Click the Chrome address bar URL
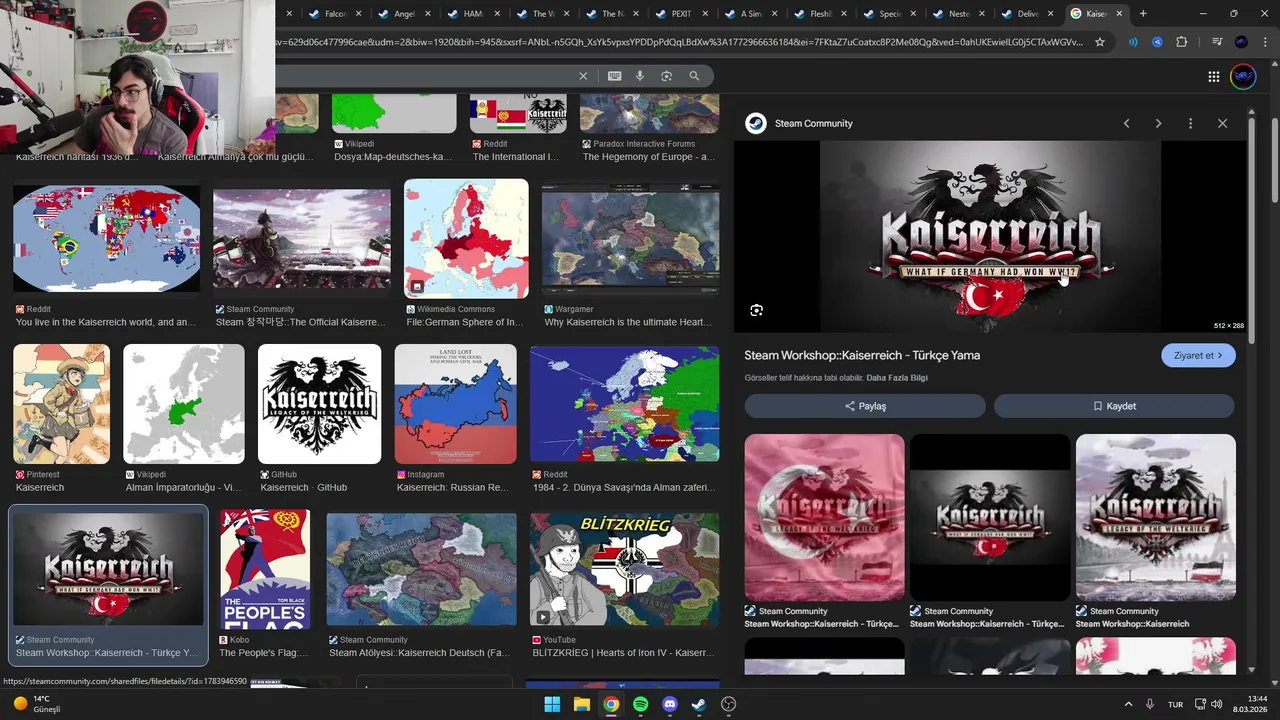1280x720 pixels. click(x=680, y=42)
